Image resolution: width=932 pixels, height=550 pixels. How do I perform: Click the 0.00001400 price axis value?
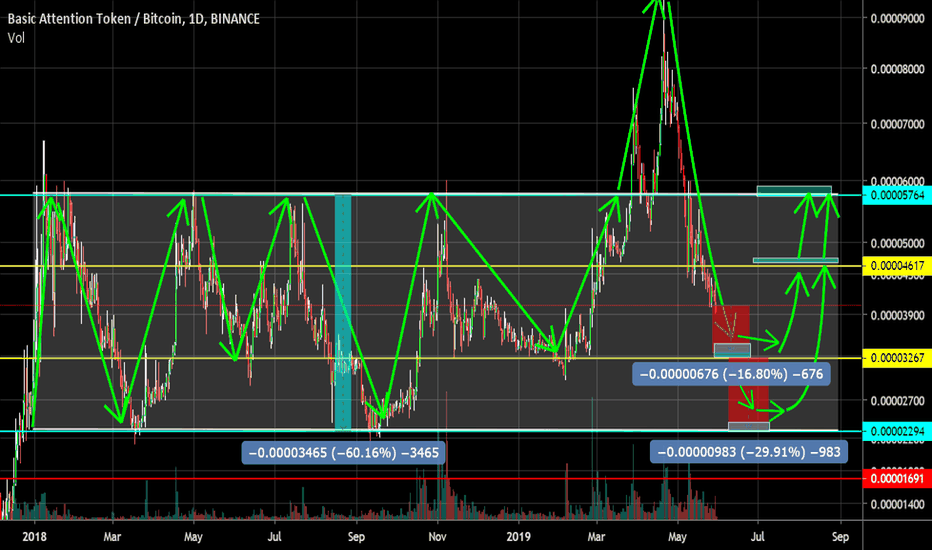898,504
